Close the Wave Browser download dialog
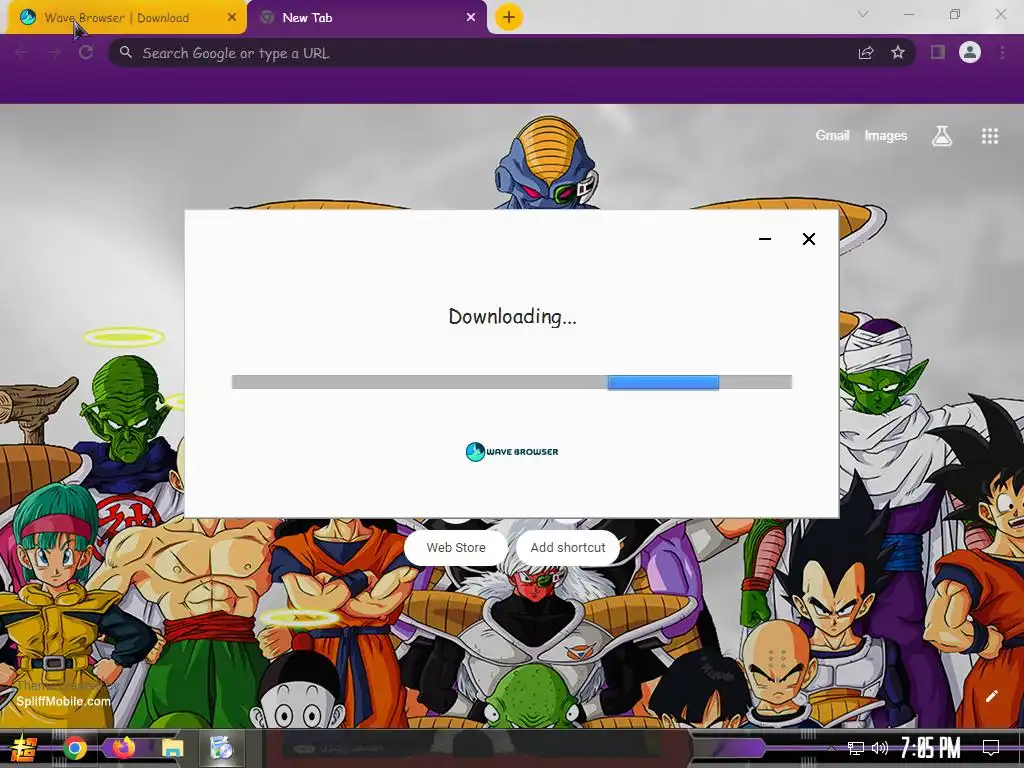The width and height of the screenshot is (1024, 768). coord(808,239)
